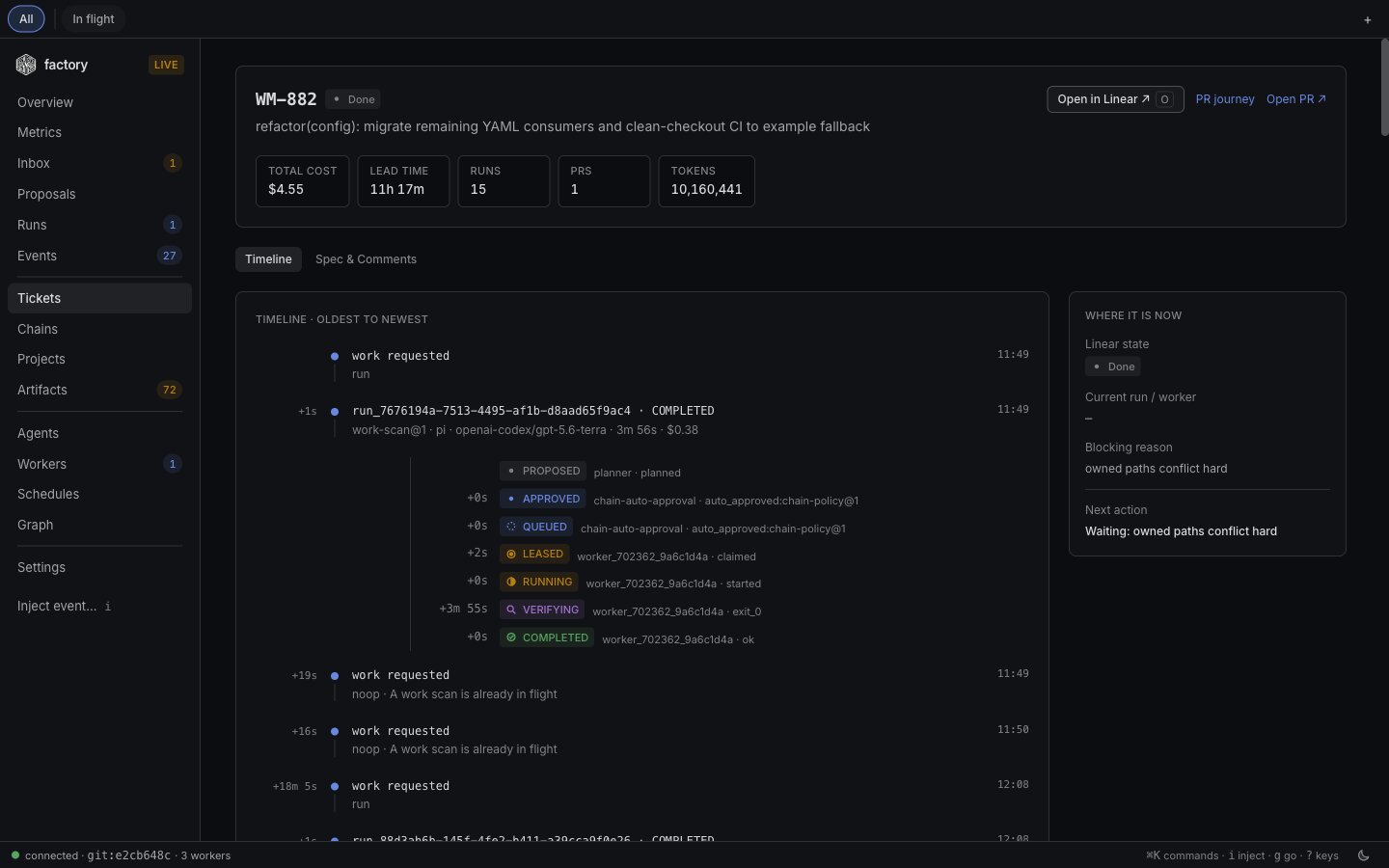Click the COMPLETED checkmark status badge
The height and width of the screenshot is (868, 1389).
[546, 637]
